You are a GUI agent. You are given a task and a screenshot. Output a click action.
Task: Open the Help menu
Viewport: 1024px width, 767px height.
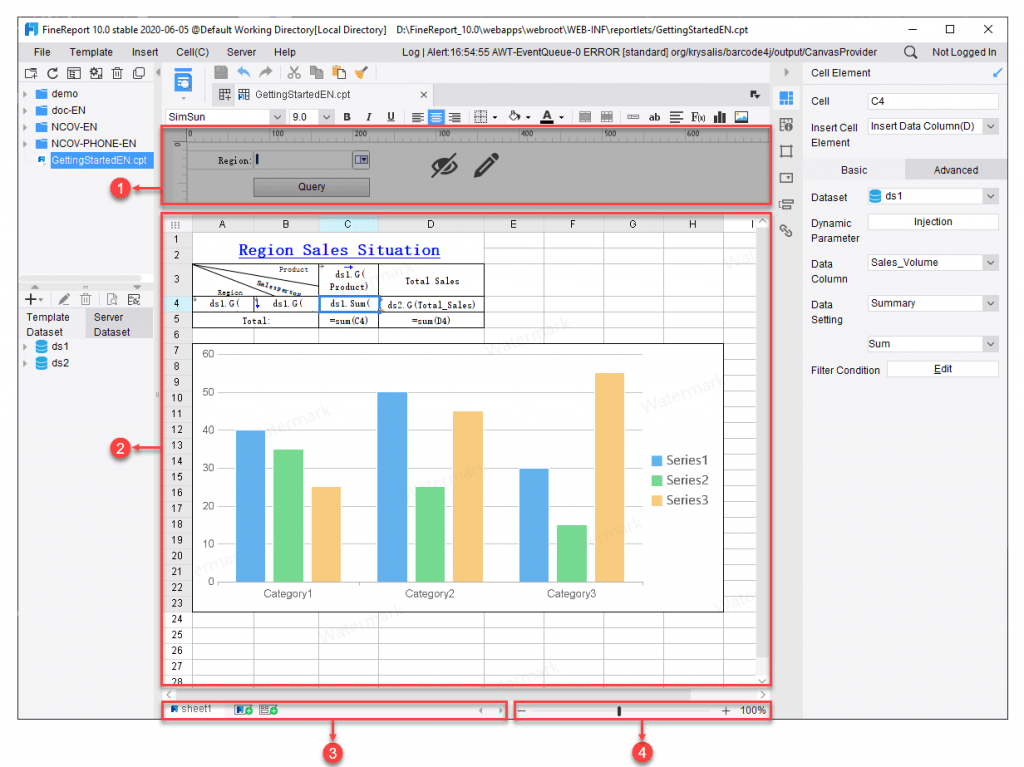(x=284, y=52)
